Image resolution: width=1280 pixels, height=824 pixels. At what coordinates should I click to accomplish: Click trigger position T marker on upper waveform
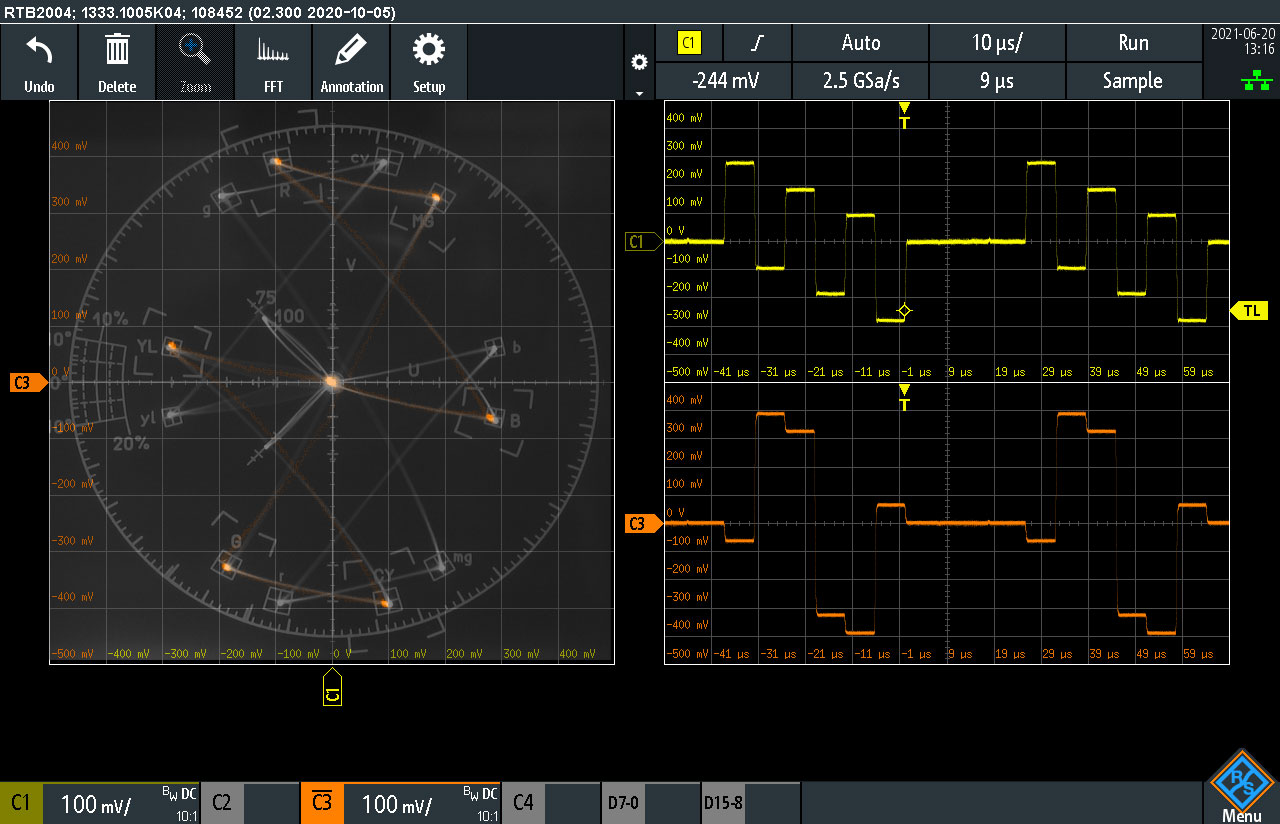[x=904, y=115]
